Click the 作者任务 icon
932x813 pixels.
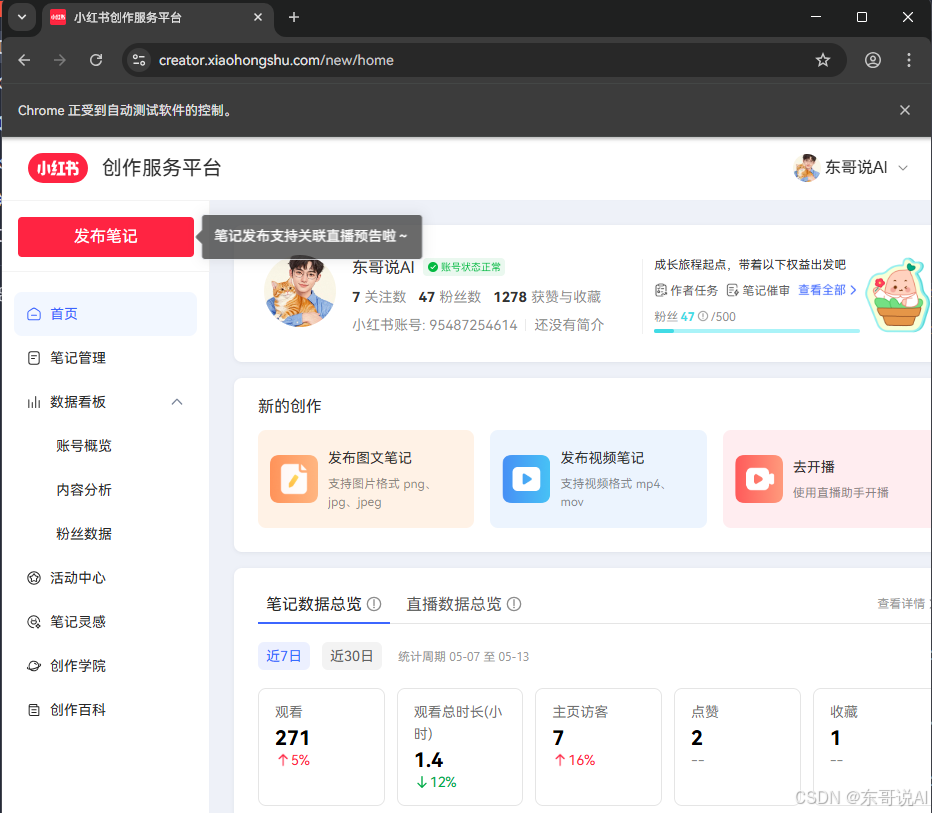tap(660, 291)
